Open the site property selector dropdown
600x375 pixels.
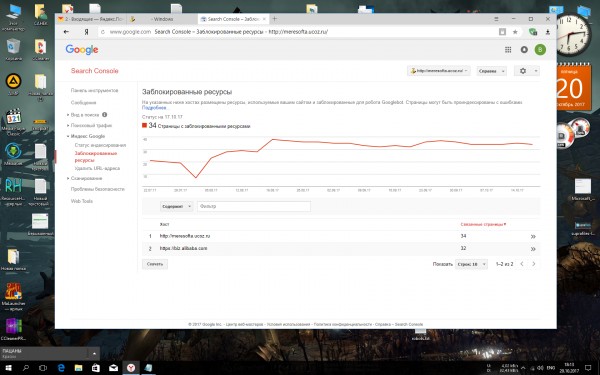439,71
